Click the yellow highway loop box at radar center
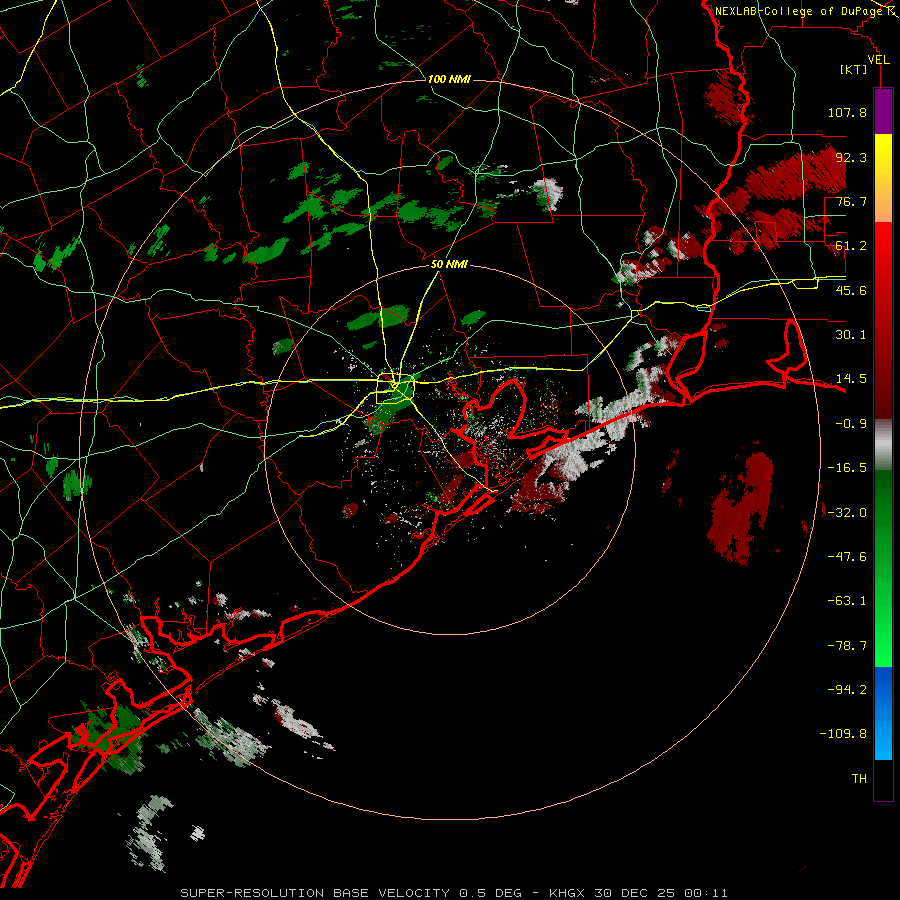The width and height of the screenshot is (900, 900). 395,389
